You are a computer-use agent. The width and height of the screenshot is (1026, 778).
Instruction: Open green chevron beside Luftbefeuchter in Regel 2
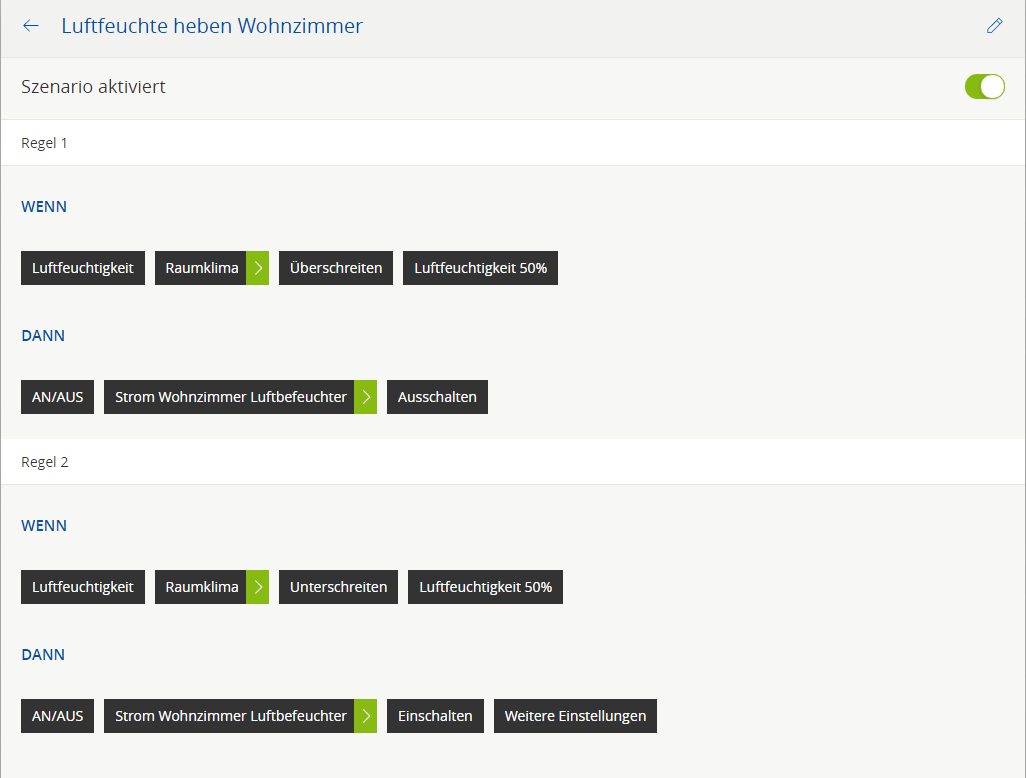coord(366,716)
